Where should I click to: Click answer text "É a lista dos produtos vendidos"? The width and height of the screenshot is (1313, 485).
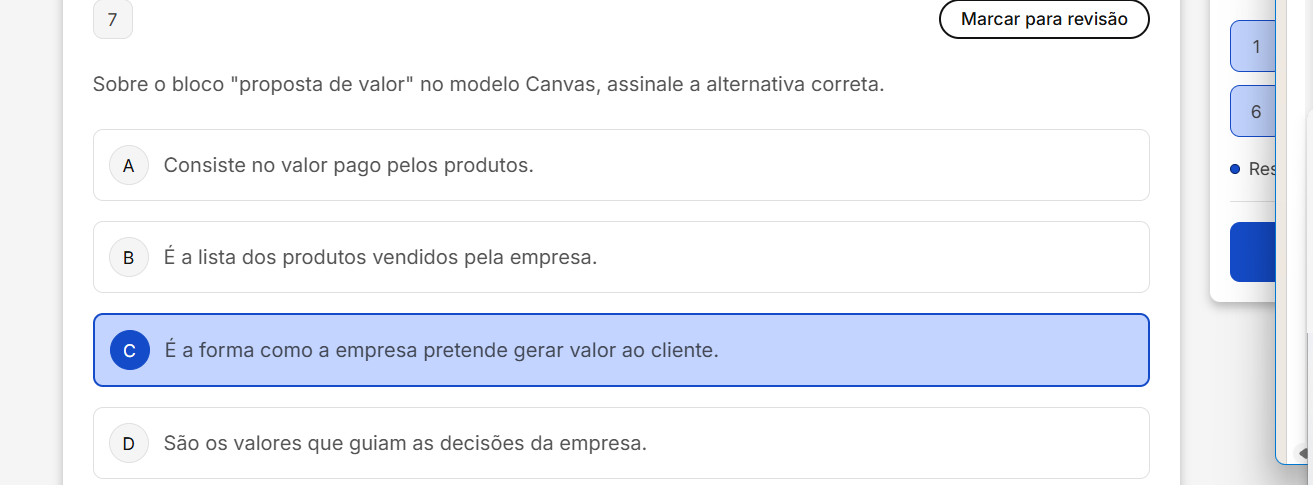point(380,258)
